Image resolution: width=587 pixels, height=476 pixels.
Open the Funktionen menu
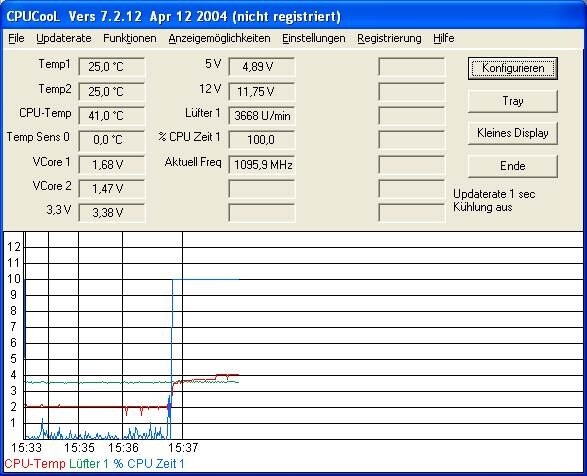click(x=130, y=38)
